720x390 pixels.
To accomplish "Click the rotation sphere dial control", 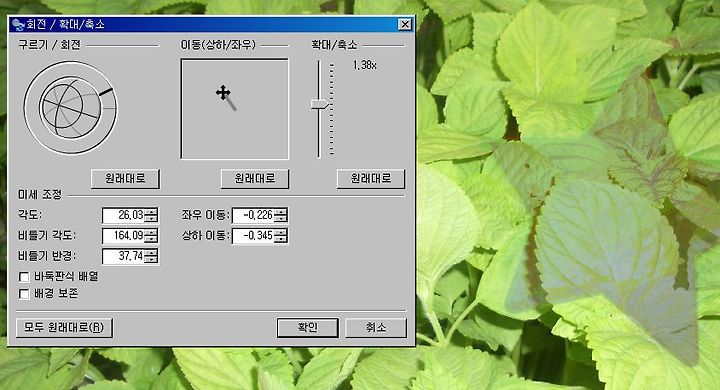I will 70,108.
